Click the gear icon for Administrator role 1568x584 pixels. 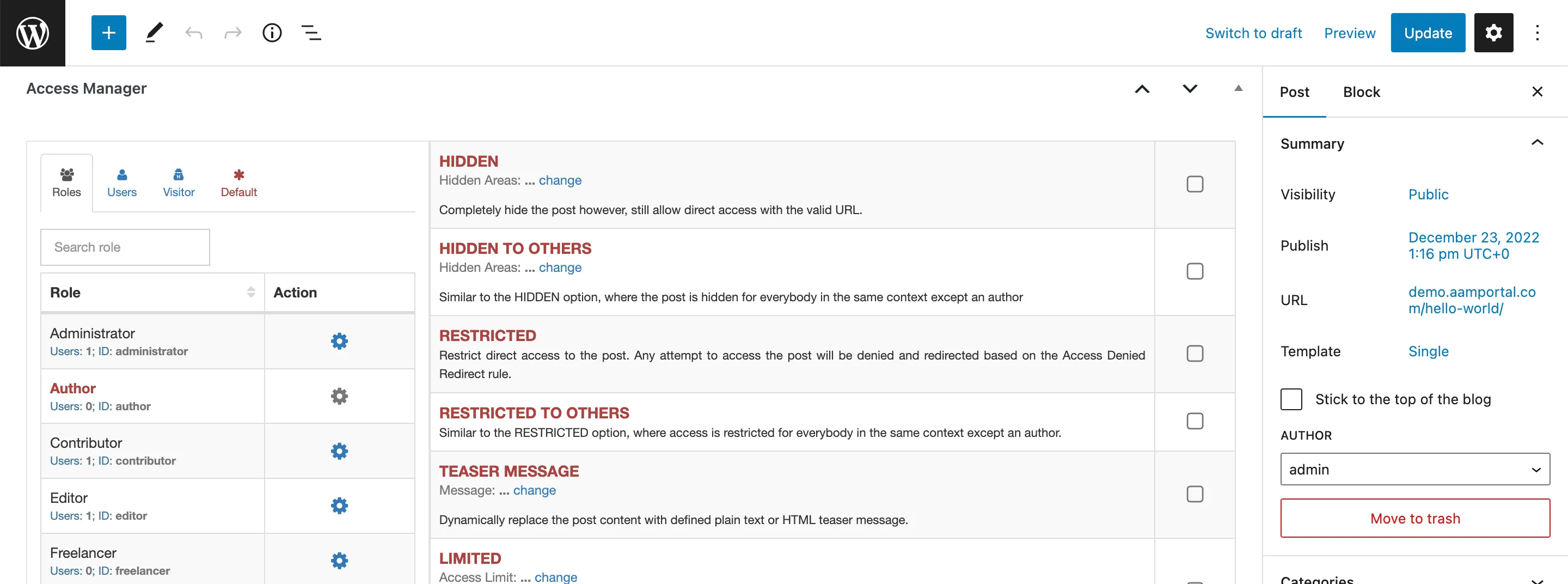[340, 341]
